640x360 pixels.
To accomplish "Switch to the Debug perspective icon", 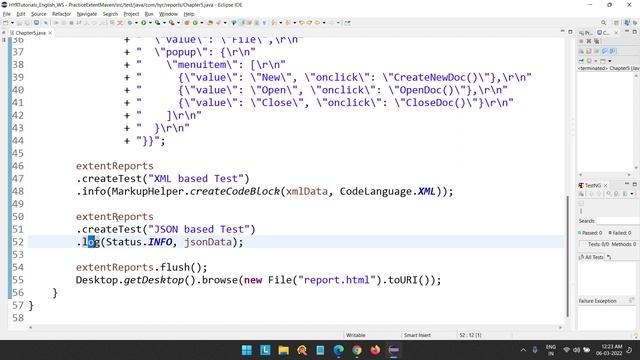I will coord(635,22).
